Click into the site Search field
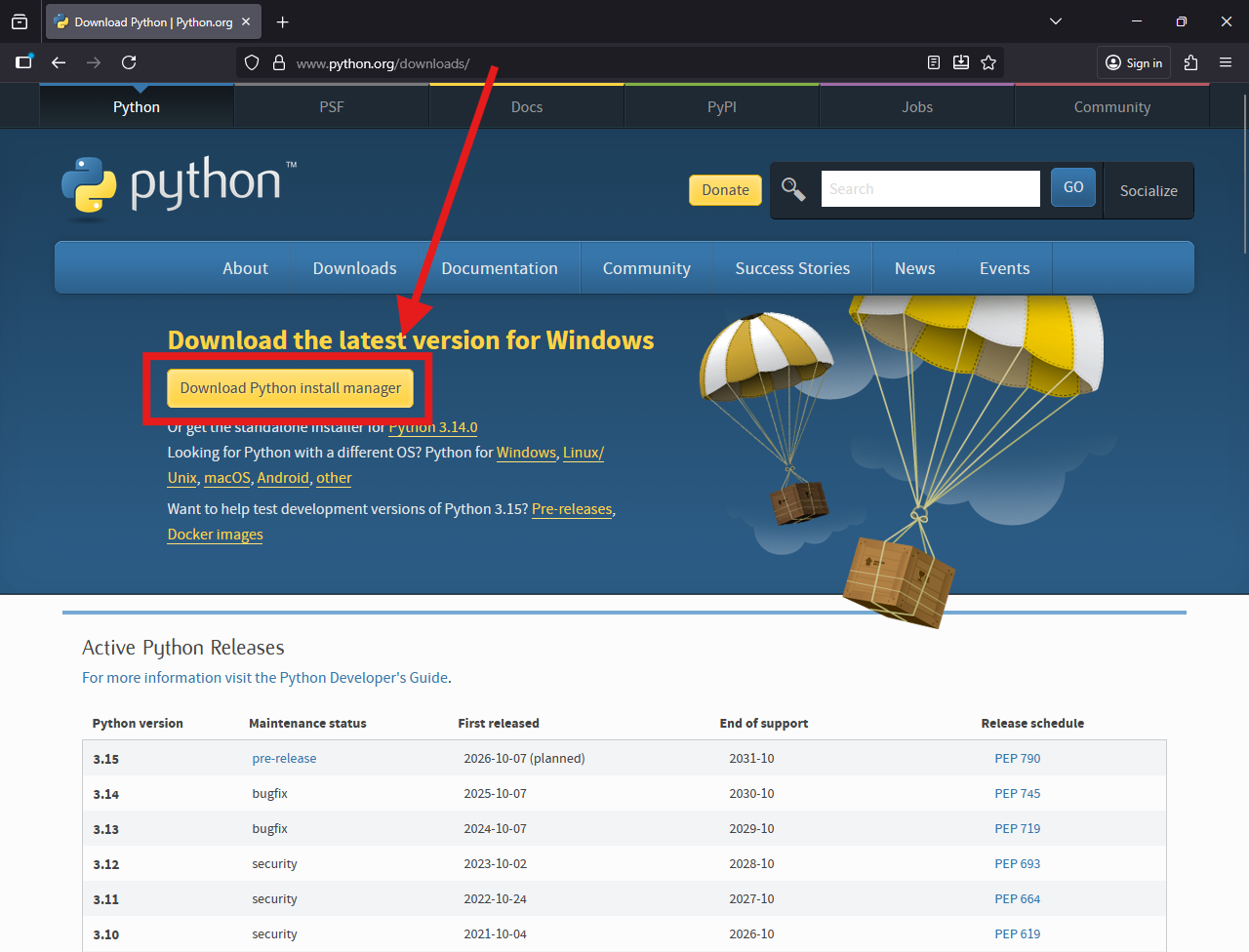Screen dimensions: 1249x952 click(x=929, y=189)
